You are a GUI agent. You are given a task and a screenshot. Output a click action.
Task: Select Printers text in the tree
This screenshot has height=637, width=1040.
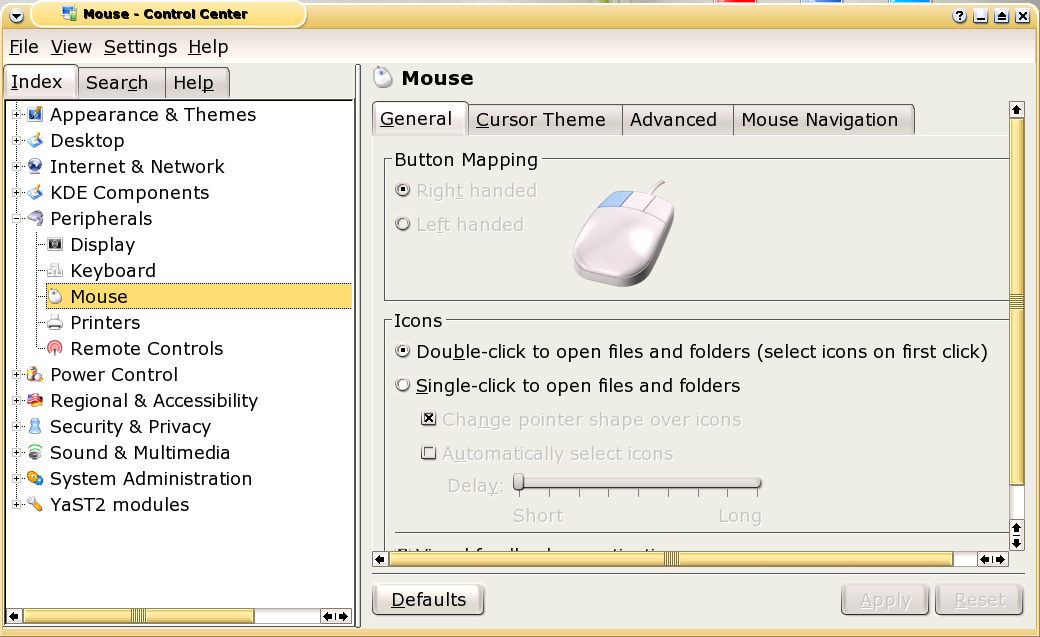105,322
